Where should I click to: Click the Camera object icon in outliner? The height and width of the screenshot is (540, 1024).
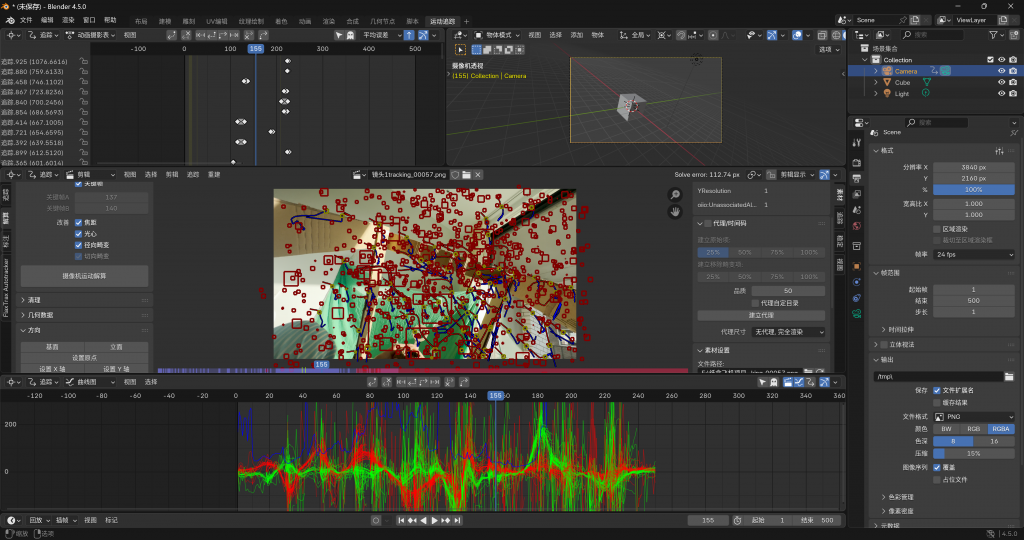click(x=886, y=71)
